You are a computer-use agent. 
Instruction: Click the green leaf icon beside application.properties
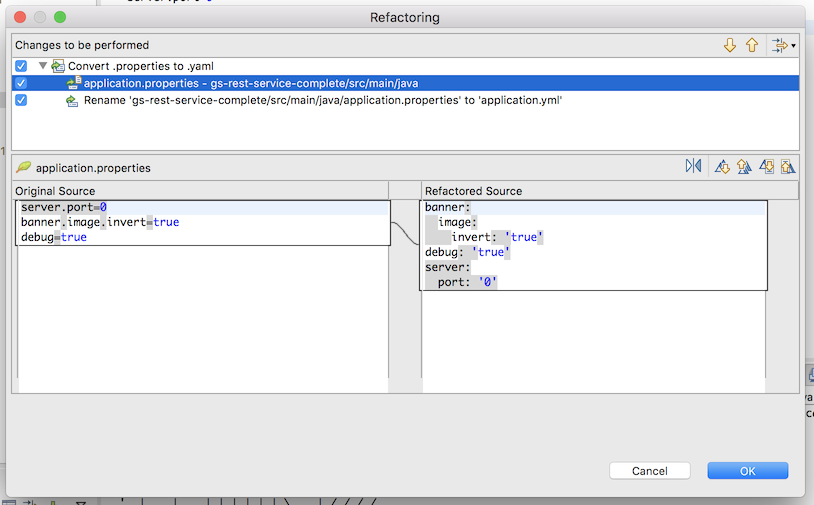[23, 167]
